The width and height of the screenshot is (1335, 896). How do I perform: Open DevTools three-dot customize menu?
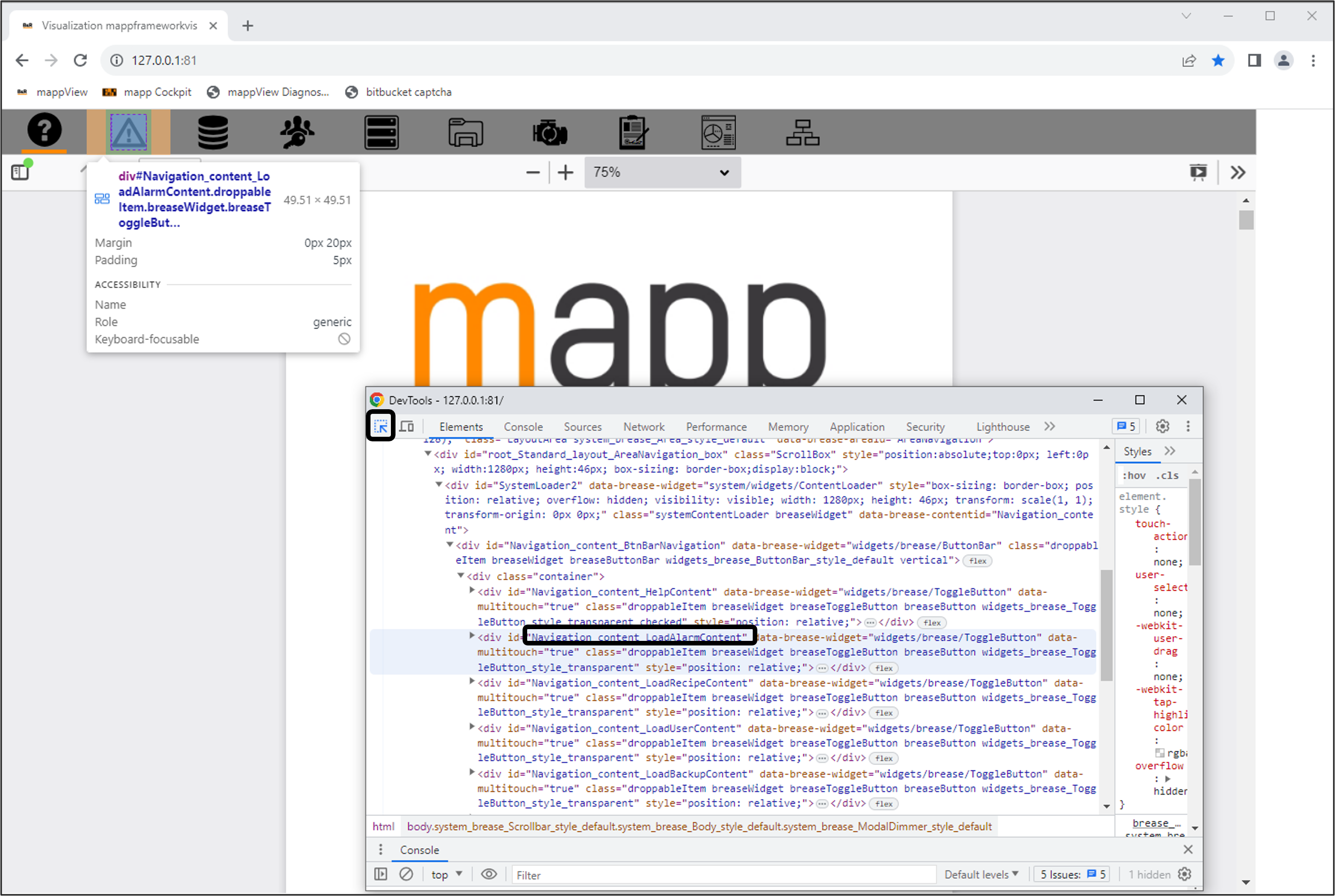coord(1188,426)
